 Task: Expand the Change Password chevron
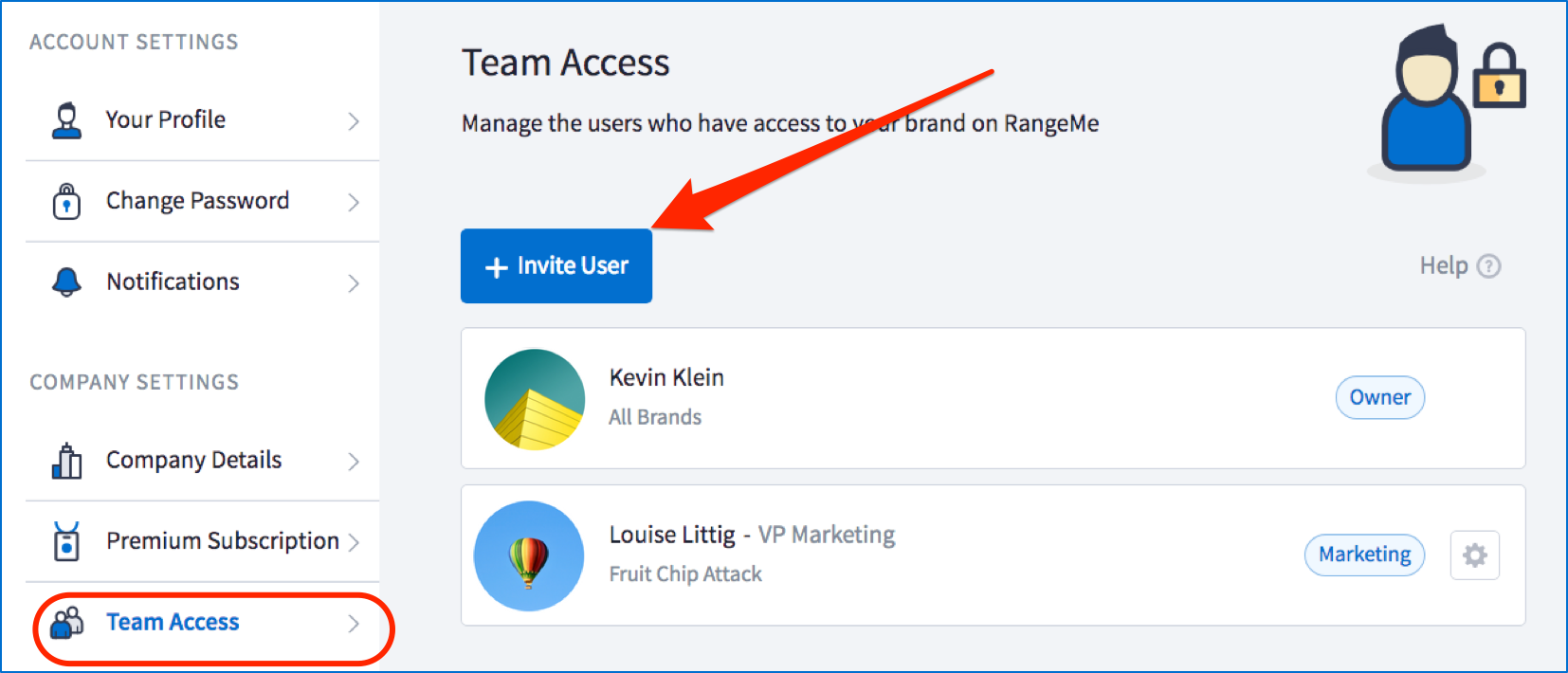click(354, 201)
